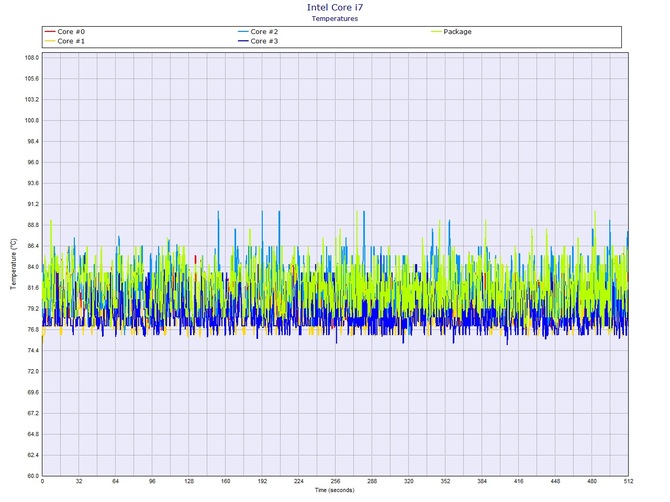Click the 256 x-axis tick label

335,481
